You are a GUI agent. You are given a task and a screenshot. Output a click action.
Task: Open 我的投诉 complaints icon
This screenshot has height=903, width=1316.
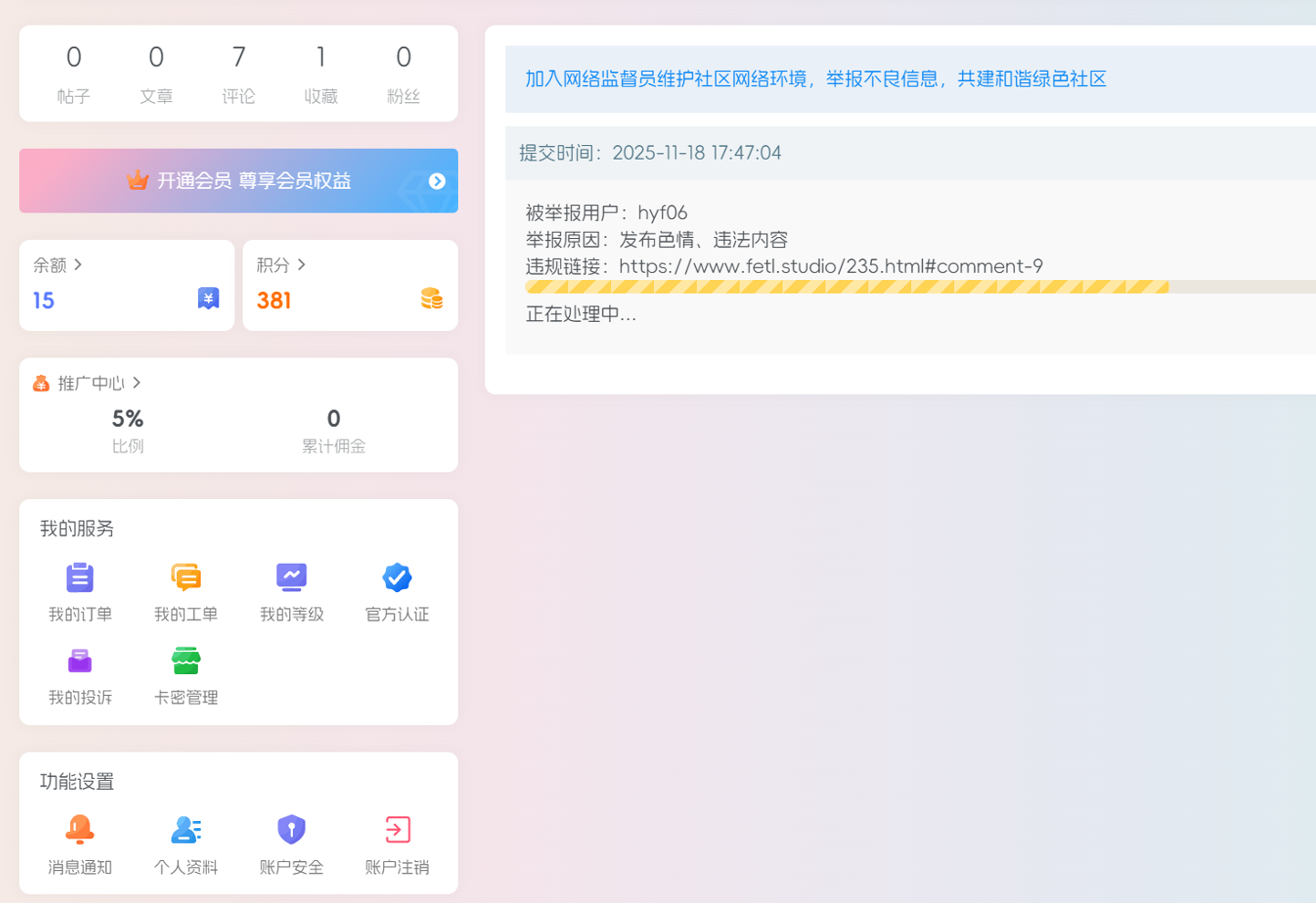pos(79,660)
